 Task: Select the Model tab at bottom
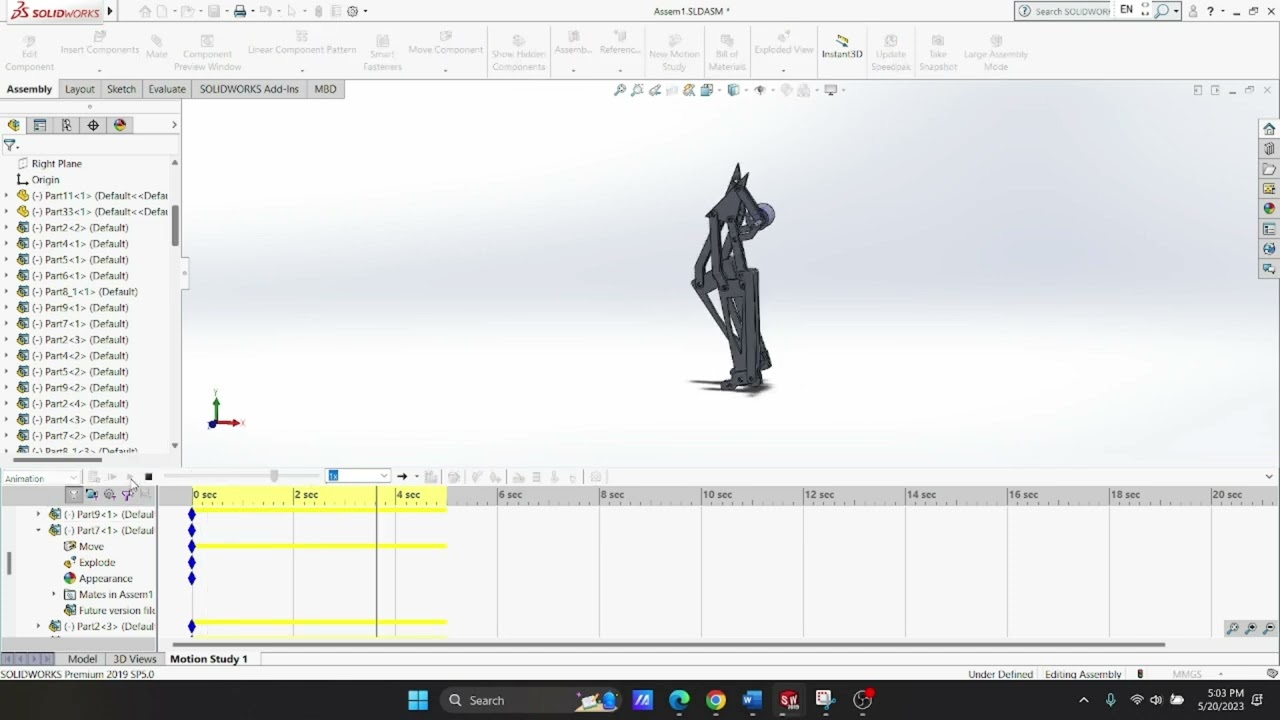tap(82, 659)
